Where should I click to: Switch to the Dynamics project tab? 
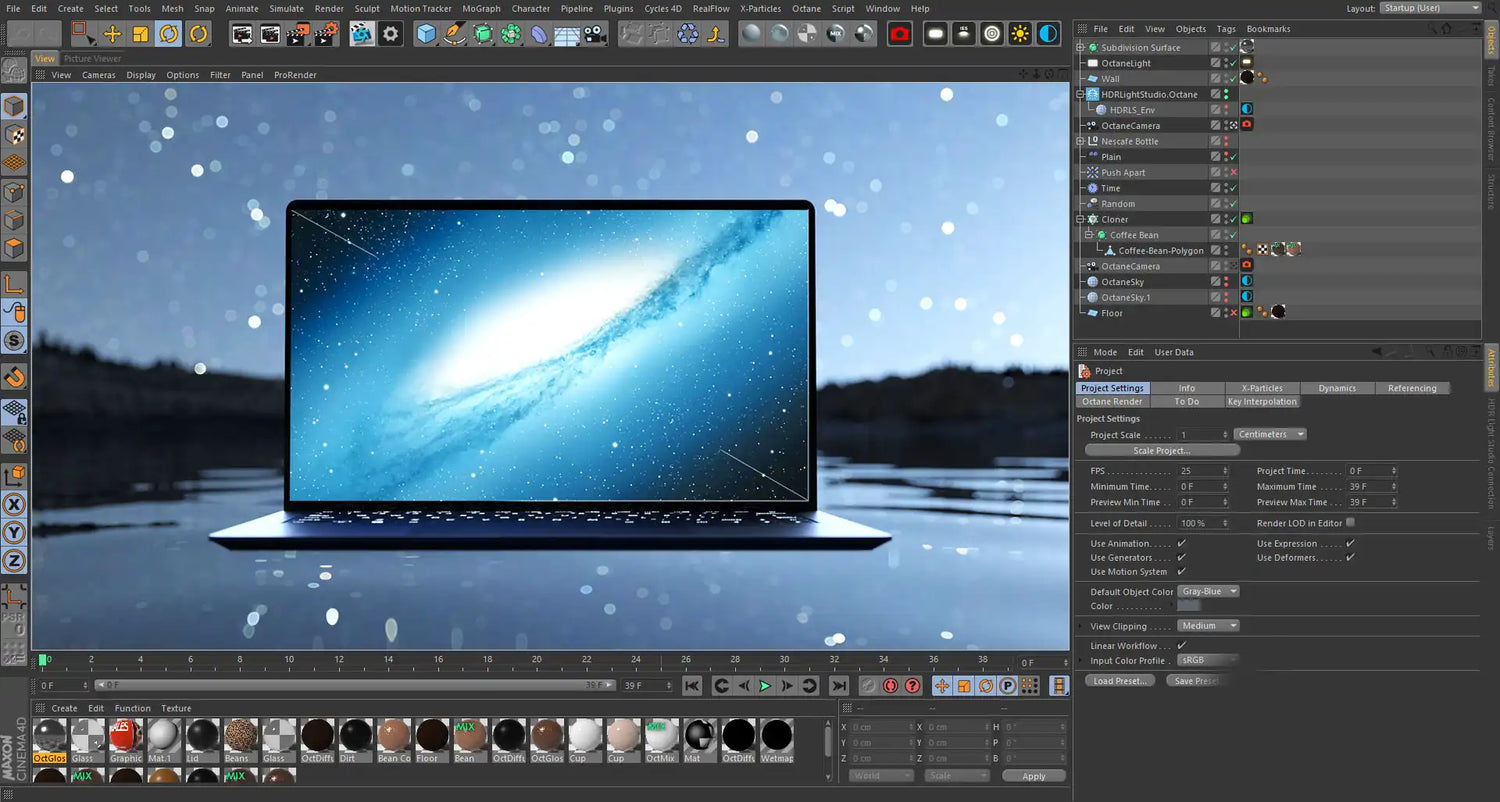pyautogui.click(x=1337, y=388)
